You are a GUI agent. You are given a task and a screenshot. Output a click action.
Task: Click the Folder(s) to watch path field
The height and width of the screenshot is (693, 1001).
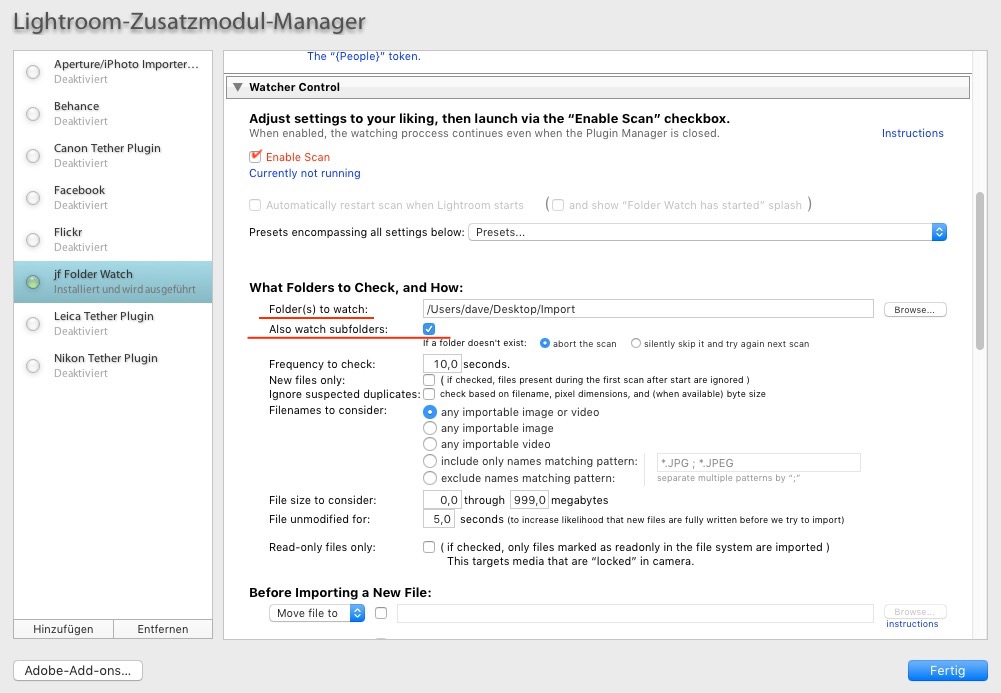[x=648, y=309]
